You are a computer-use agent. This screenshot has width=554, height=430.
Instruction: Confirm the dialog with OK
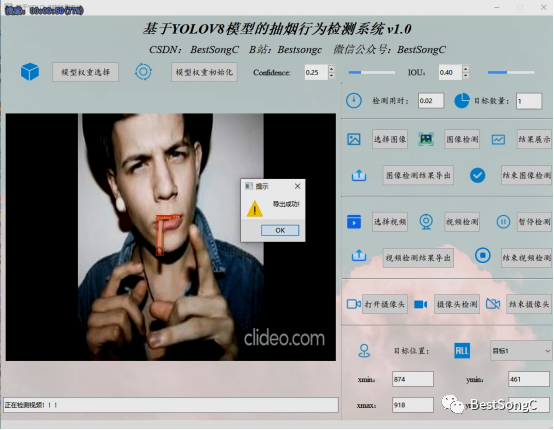(280, 230)
